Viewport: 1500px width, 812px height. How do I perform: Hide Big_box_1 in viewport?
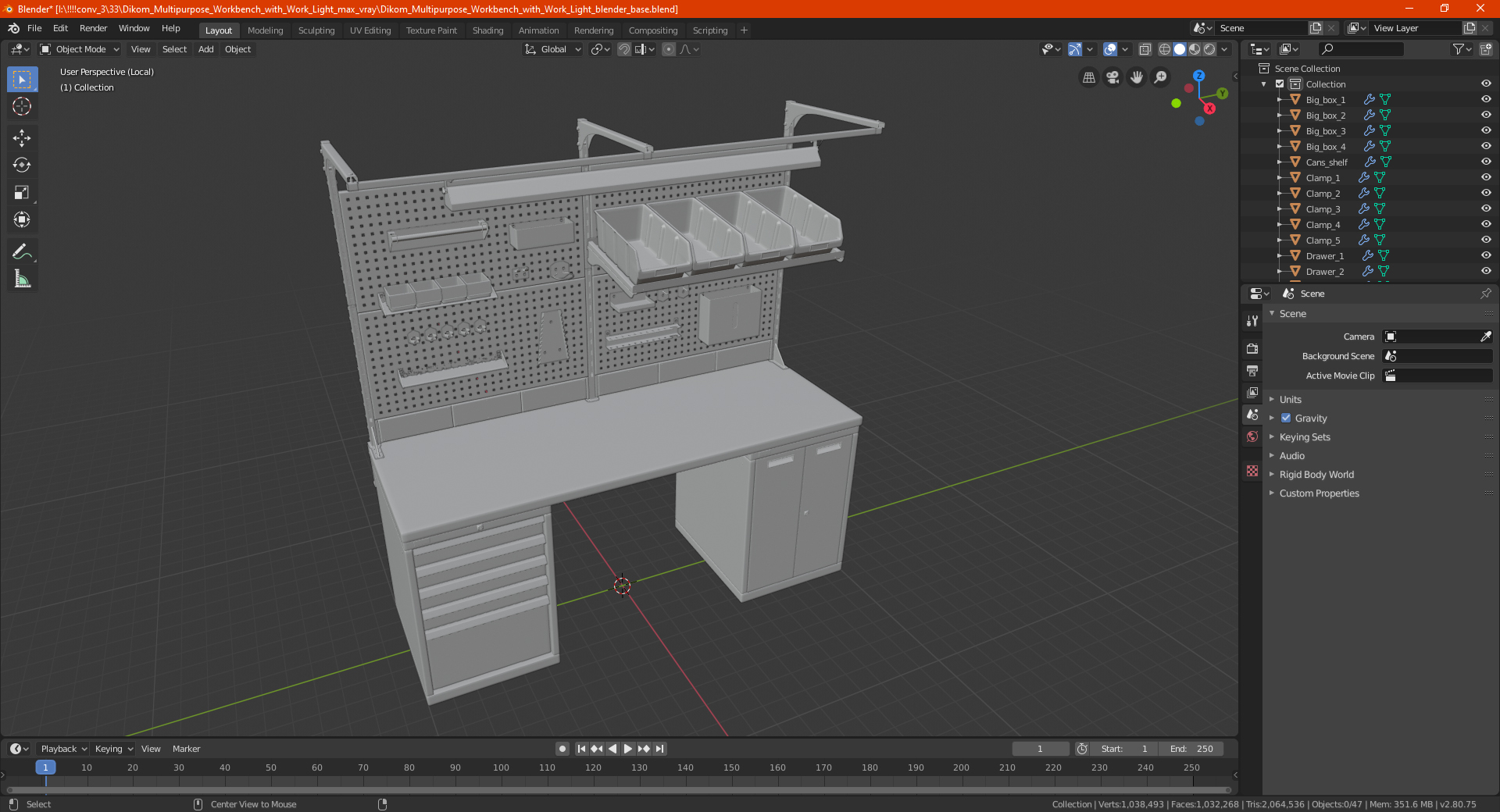coord(1486,99)
